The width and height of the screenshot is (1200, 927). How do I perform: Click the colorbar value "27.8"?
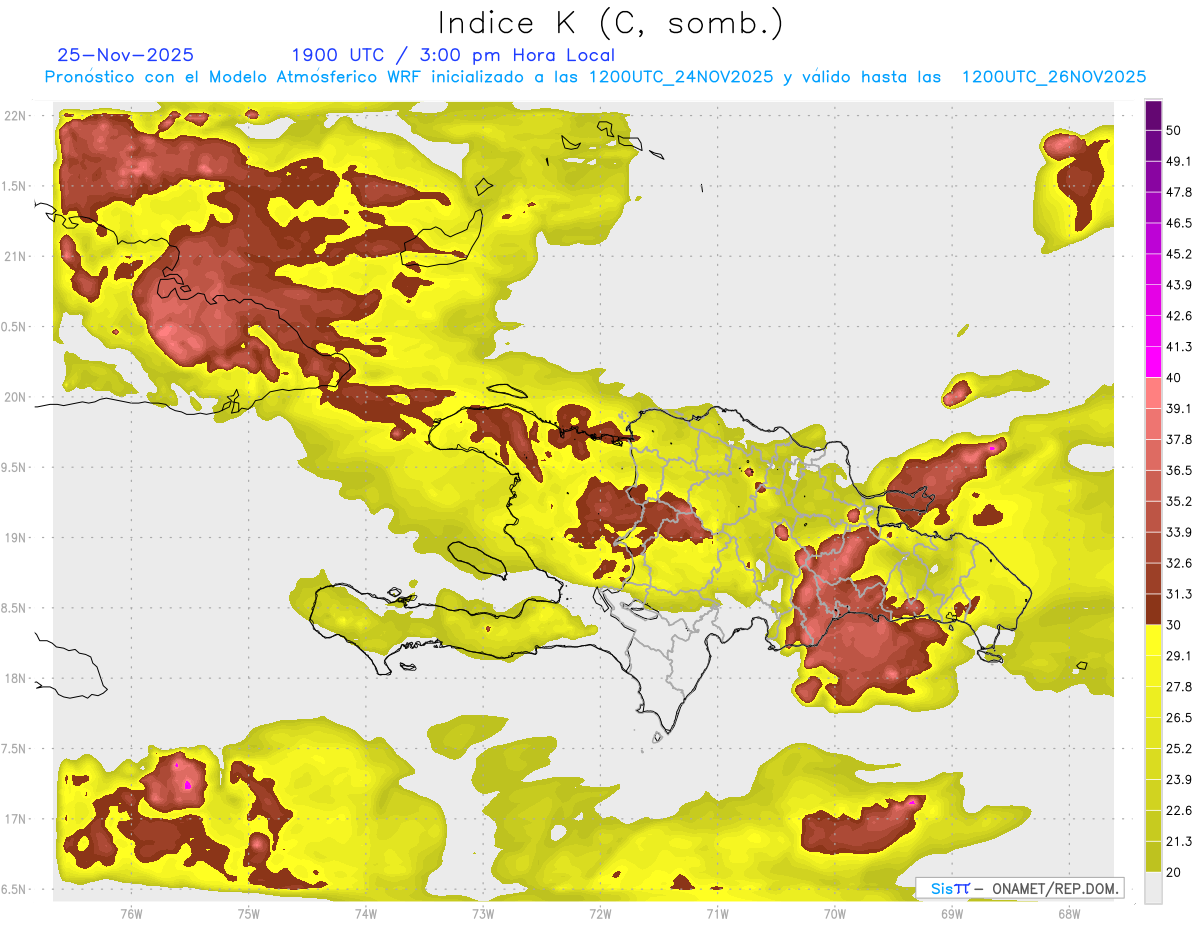pos(1179,687)
